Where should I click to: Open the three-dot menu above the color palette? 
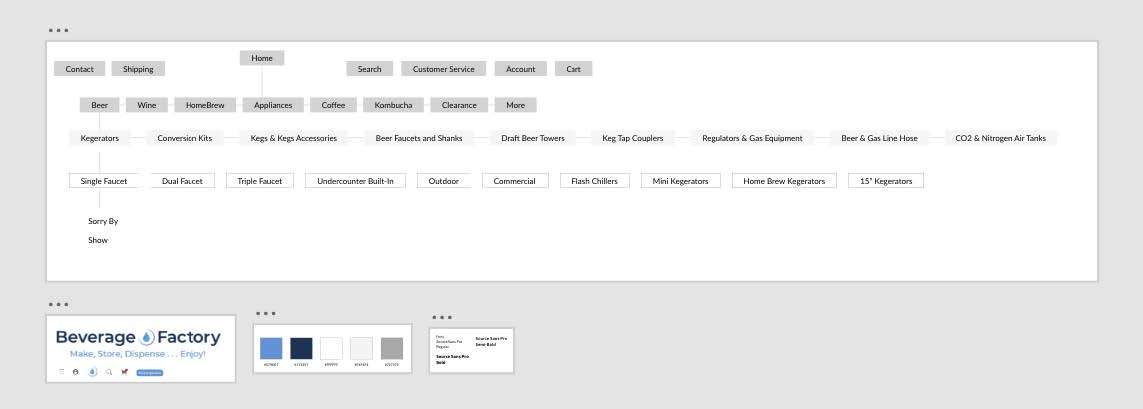(265, 313)
